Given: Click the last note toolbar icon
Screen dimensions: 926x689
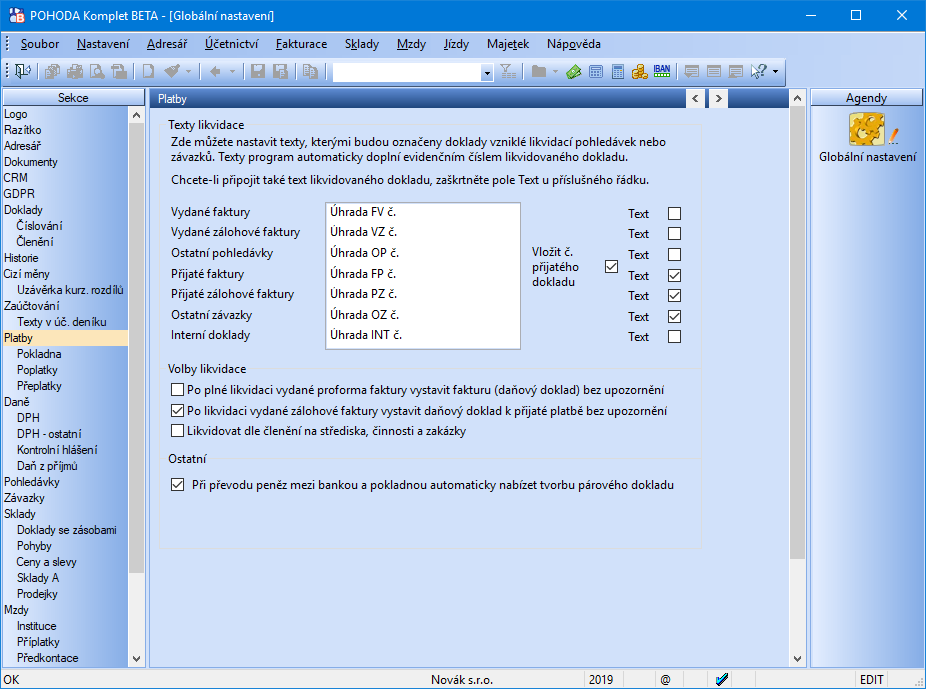Looking at the screenshot, I should (x=736, y=71).
